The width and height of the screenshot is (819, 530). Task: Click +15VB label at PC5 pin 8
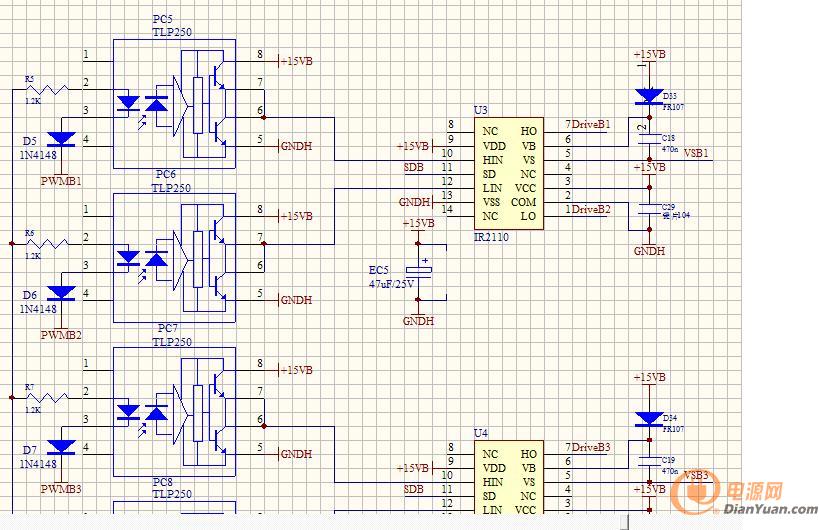point(296,61)
